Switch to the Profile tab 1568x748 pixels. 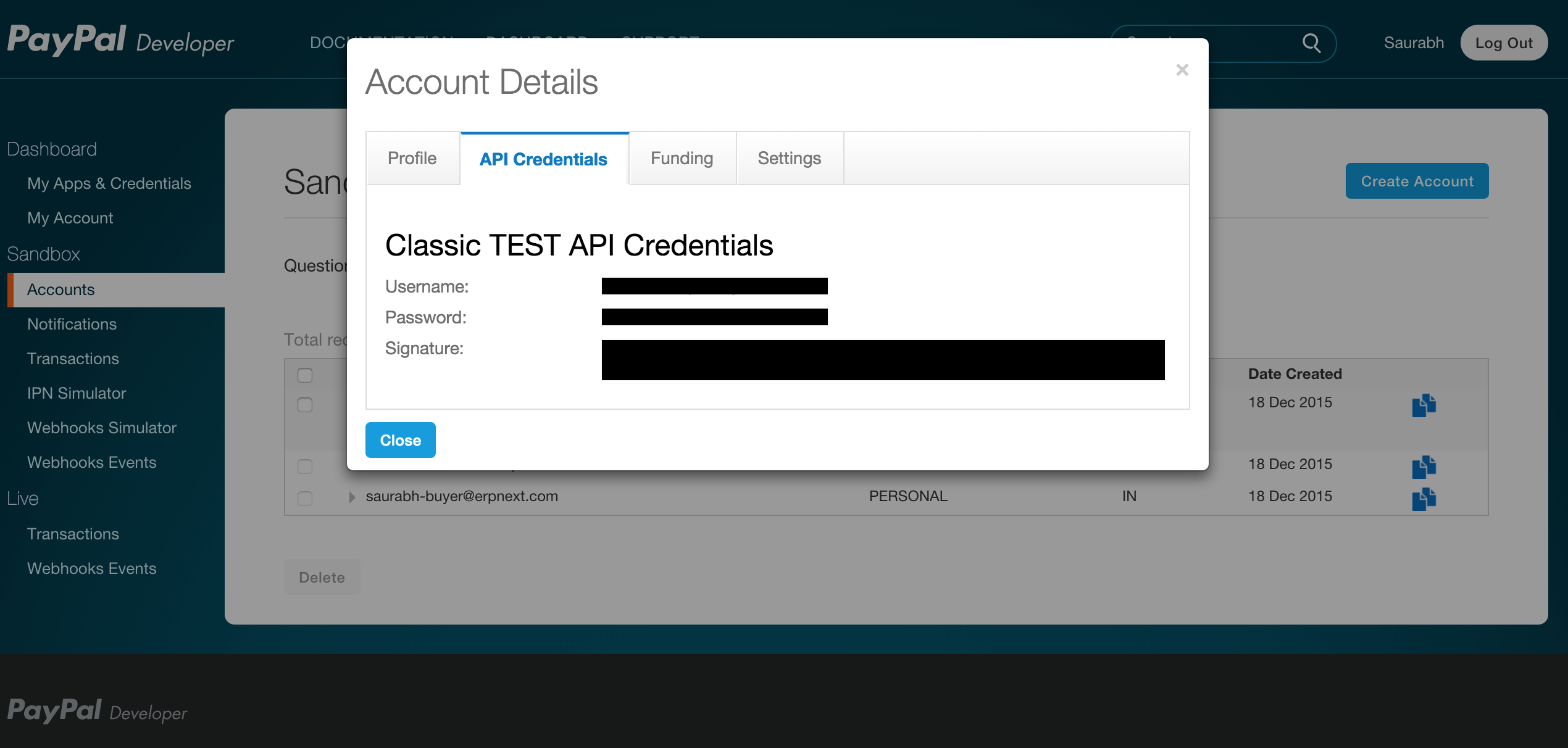click(412, 159)
